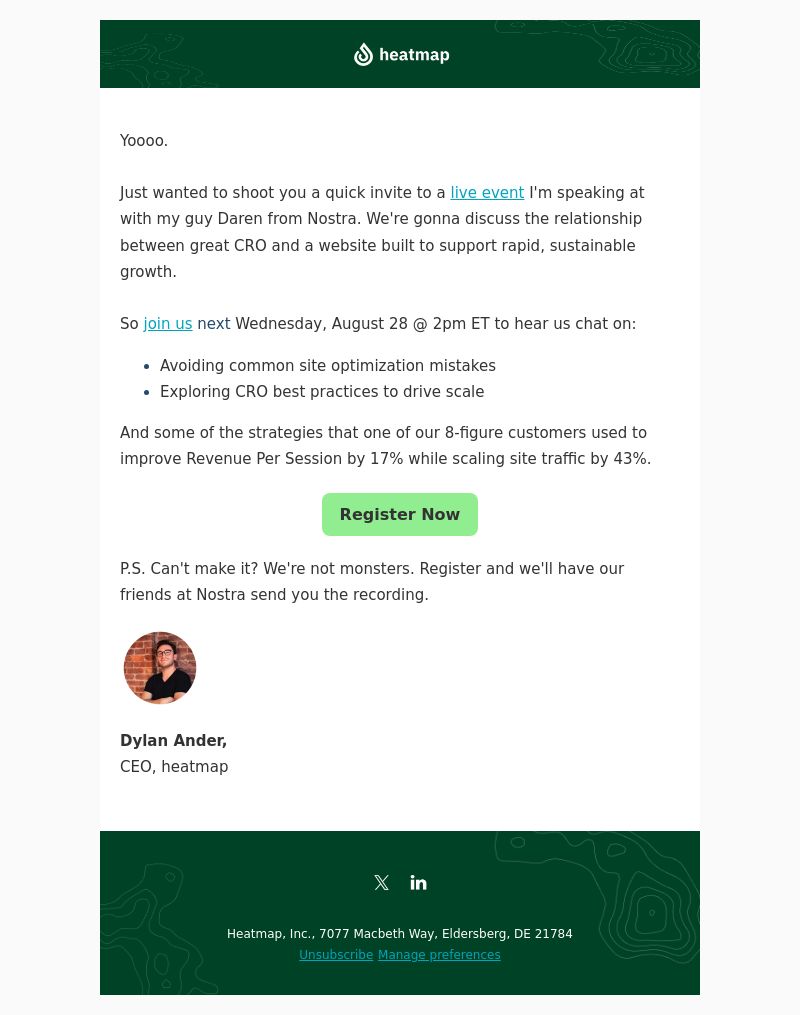This screenshot has height=1015, width=800.
Task: Click the heatmap wordmark in header
Action: coord(414,55)
